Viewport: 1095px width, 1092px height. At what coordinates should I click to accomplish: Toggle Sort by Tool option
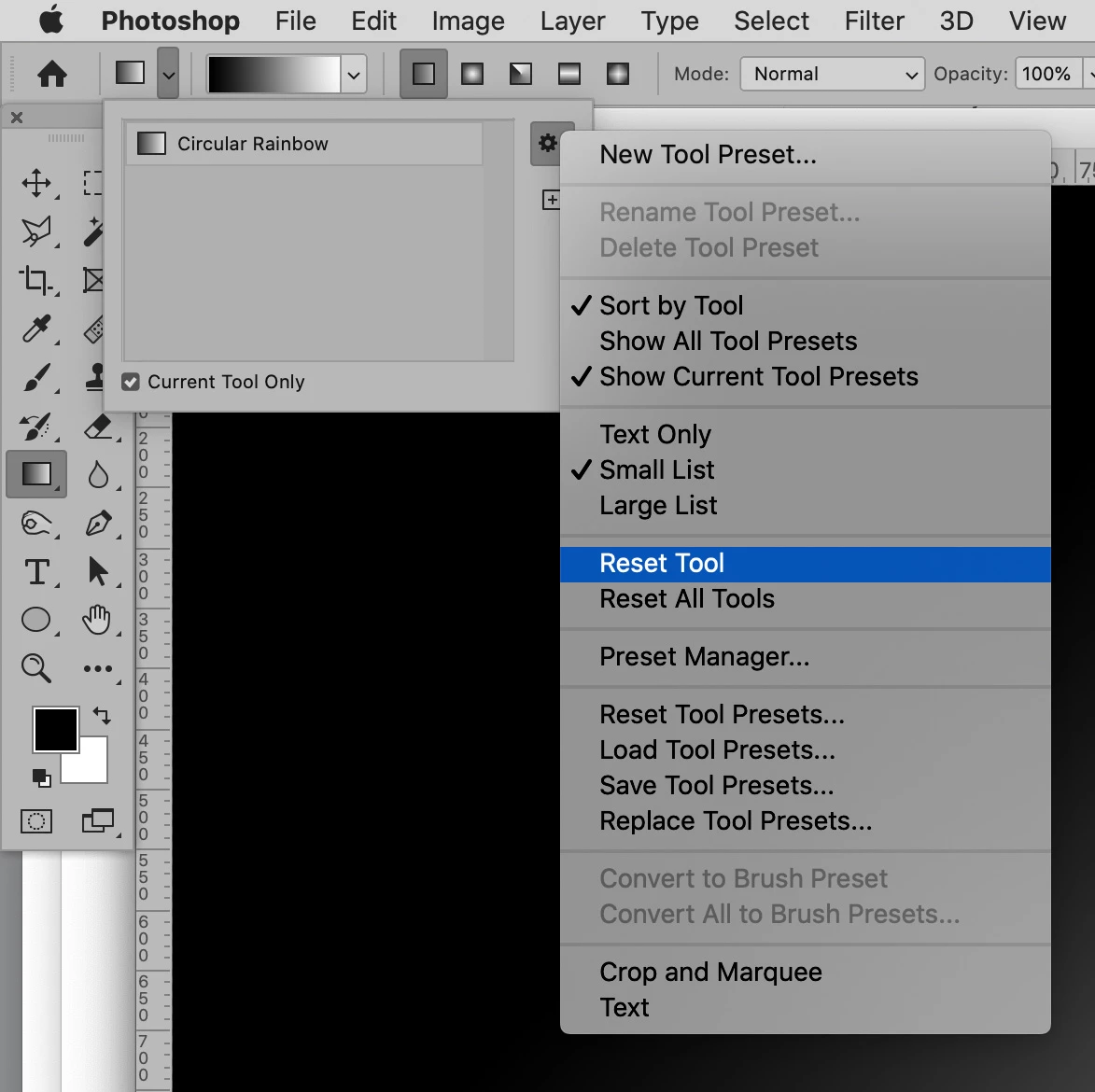coord(806,306)
